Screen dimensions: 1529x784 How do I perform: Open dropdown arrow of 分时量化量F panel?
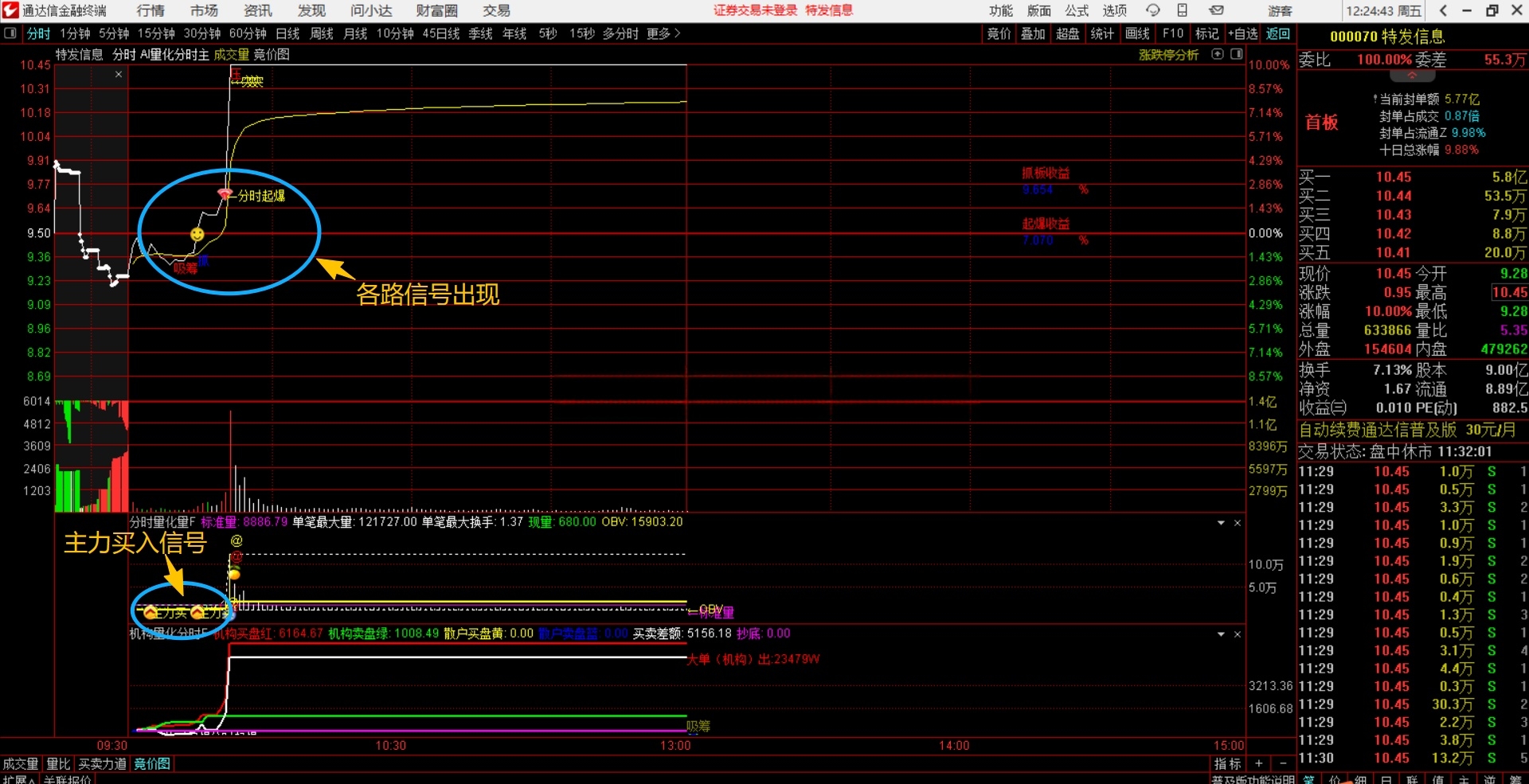point(1221,523)
